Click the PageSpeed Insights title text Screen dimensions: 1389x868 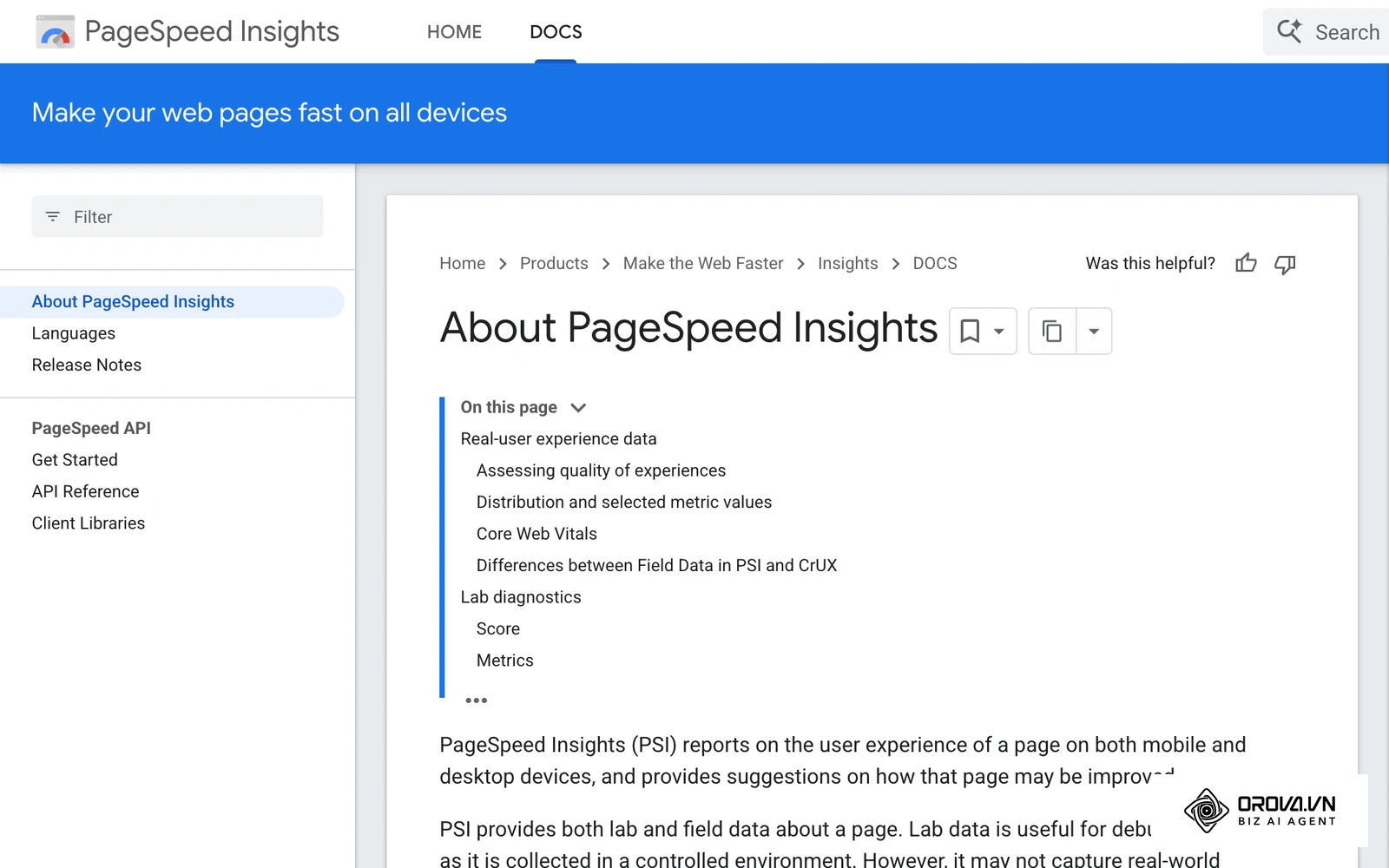(212, 32)
